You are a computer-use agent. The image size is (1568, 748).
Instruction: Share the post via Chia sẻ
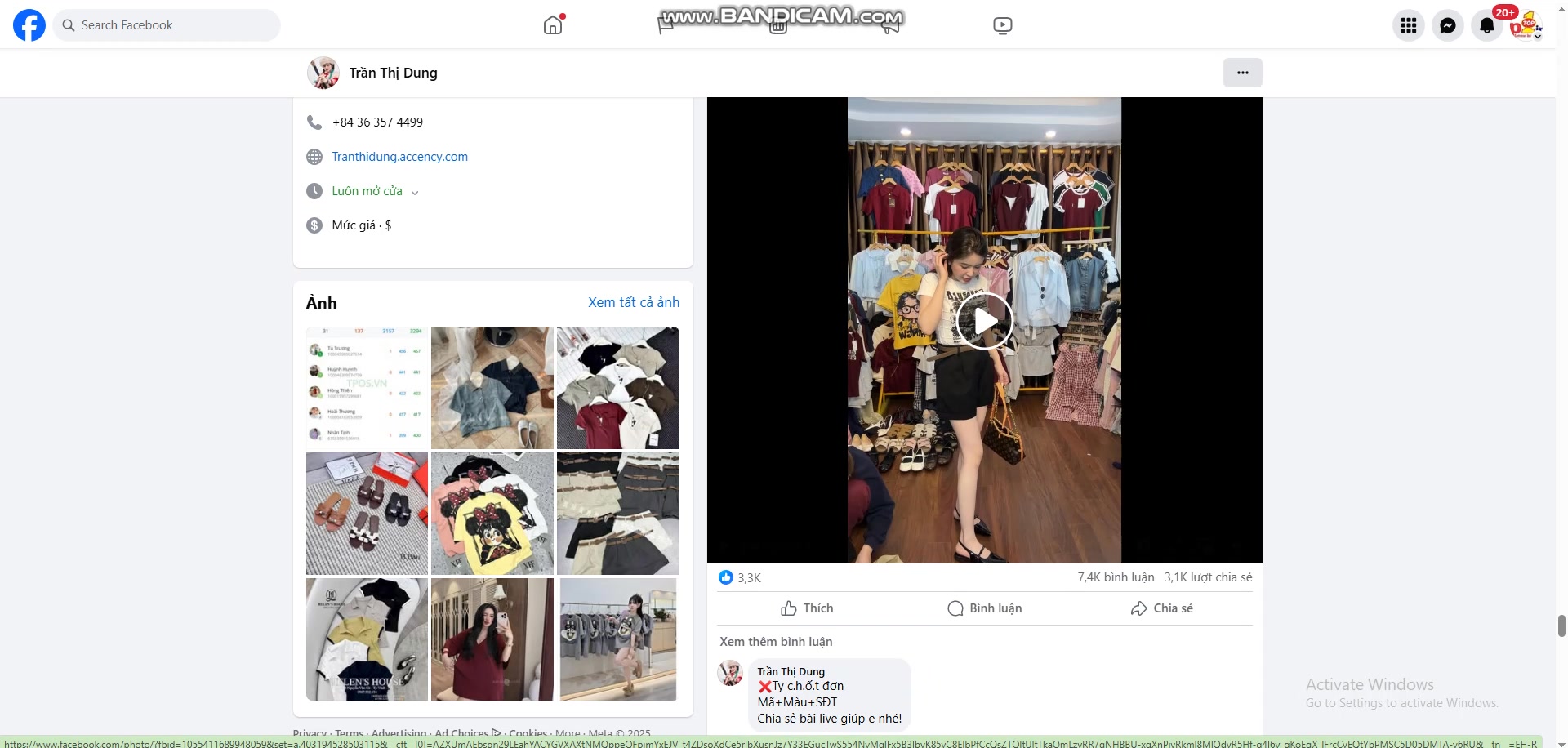pyautogui.click(x=1161, y=608)
